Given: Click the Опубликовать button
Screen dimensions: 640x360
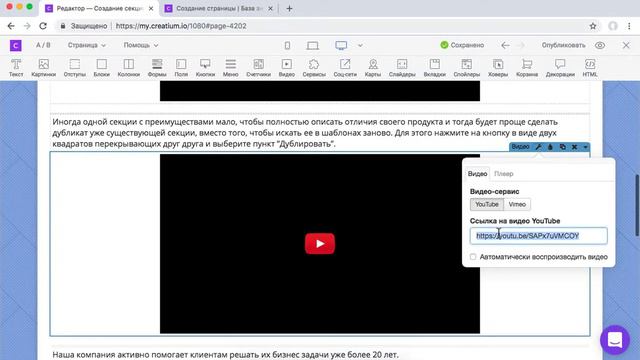Looking at the screenshot, I should [563, 45].
